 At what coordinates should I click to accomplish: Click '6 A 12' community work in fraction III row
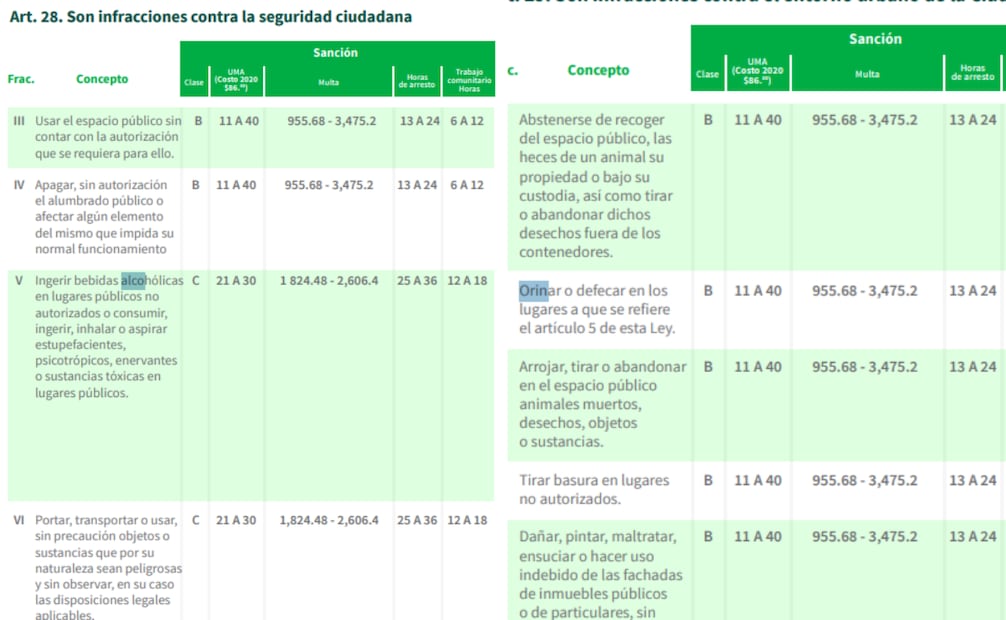[467, 121]
